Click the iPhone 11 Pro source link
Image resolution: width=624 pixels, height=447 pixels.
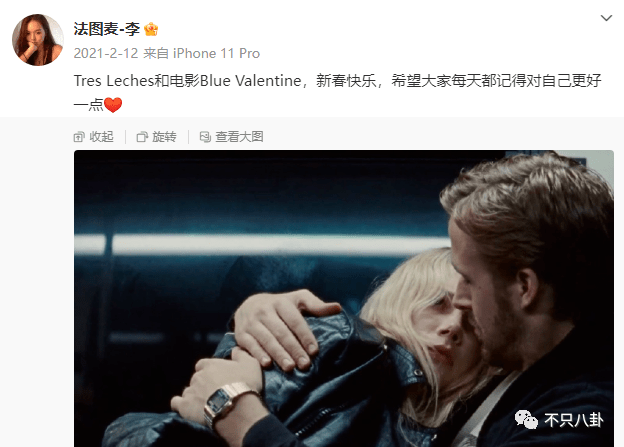point(216,53)
